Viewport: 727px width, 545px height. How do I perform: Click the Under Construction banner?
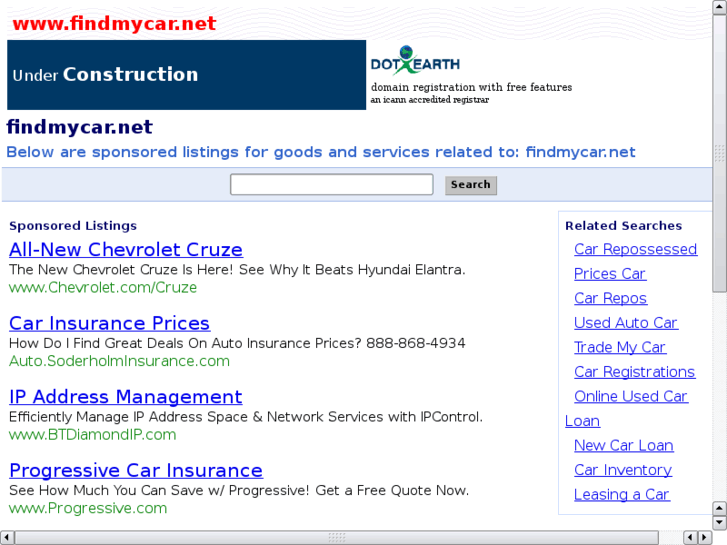click(186, 75)
